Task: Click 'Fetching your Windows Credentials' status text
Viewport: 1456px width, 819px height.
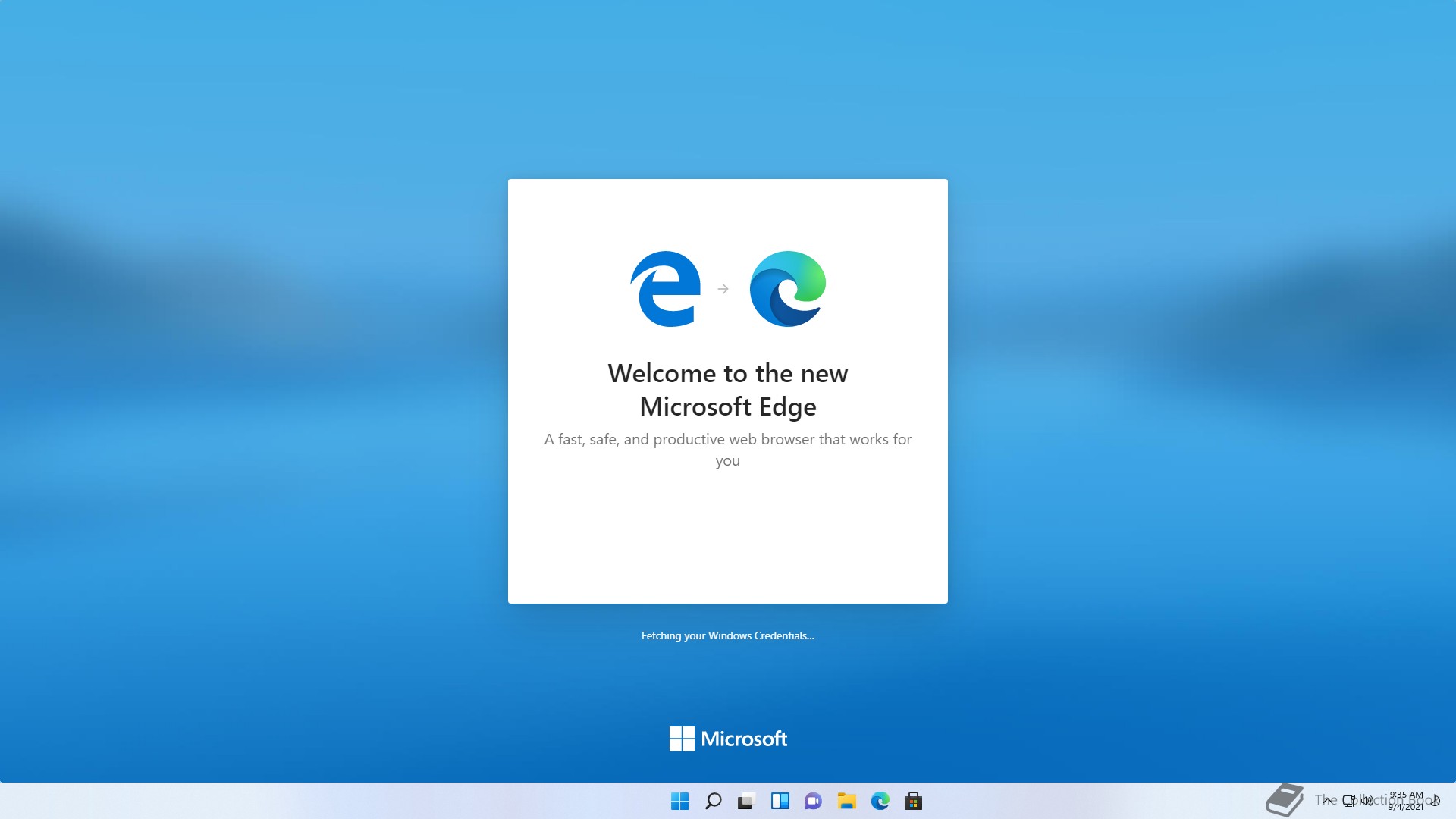Action: point(727,635)
